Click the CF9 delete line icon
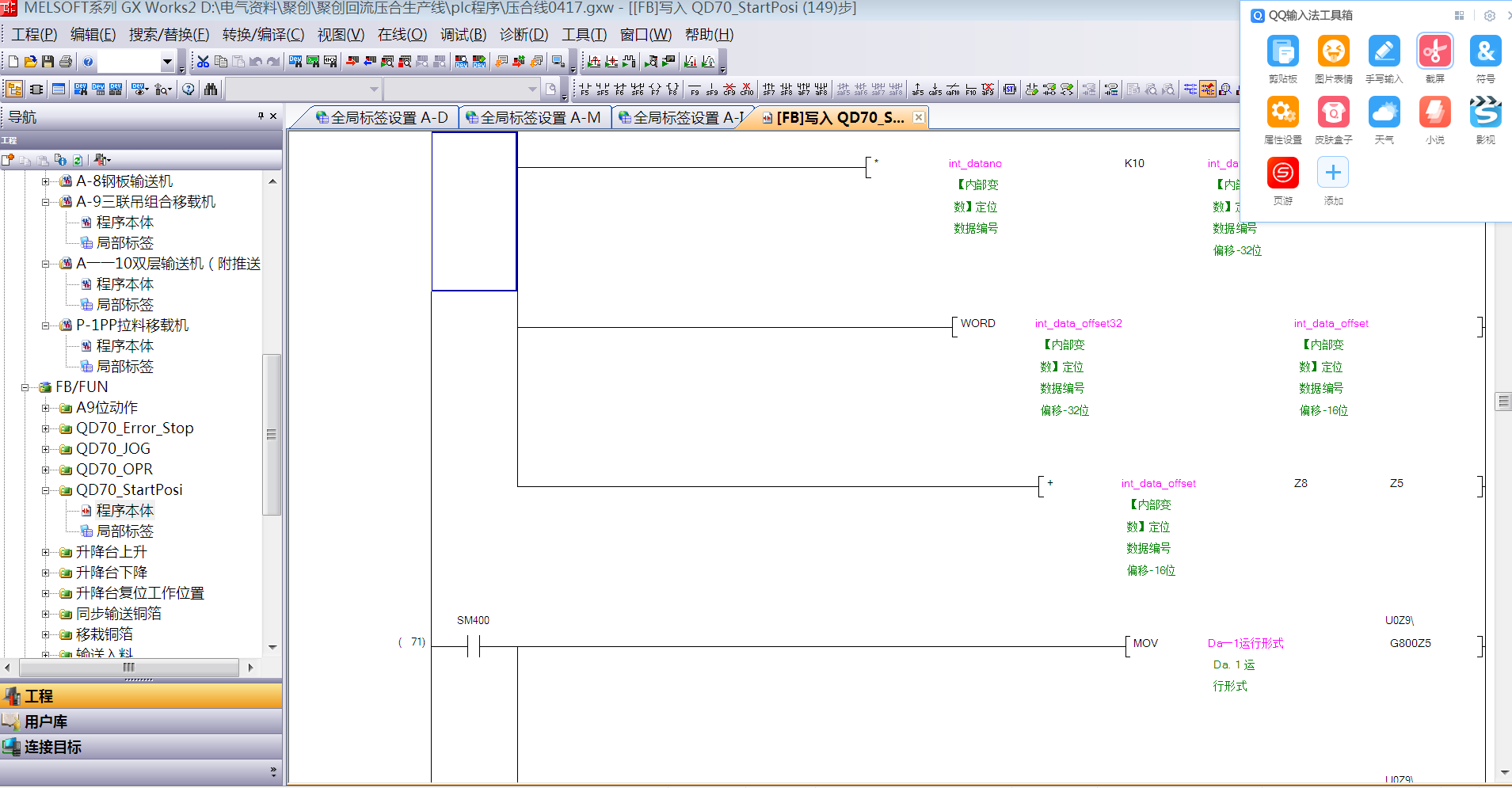This screenshot has width=1512, height=788. tap(729, 89)
